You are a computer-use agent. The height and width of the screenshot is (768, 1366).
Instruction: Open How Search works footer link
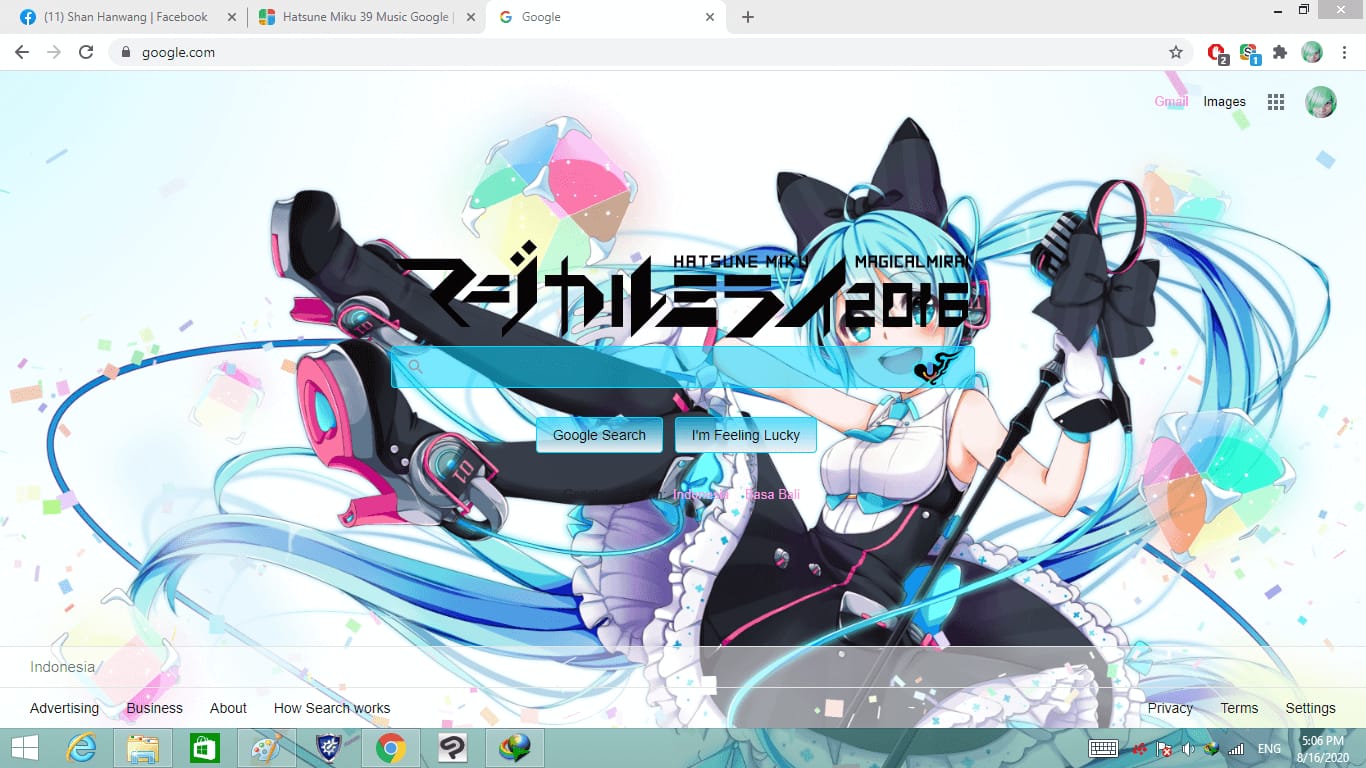click(x=332, y=708)
